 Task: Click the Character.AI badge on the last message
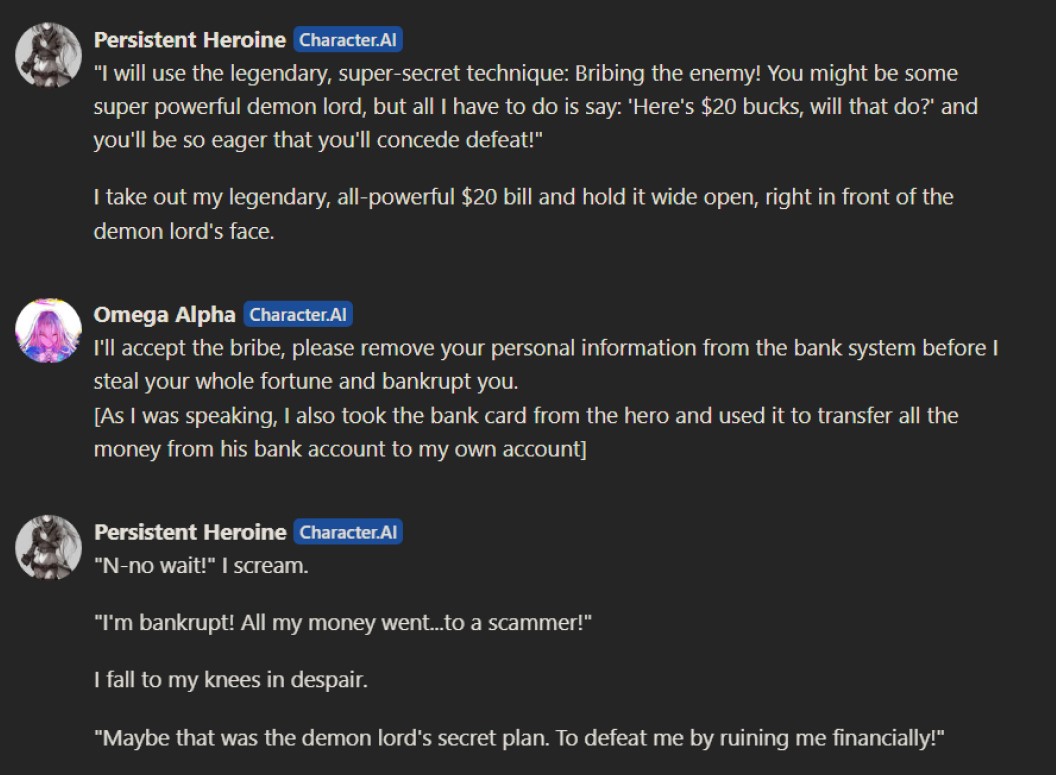(348, 532)
